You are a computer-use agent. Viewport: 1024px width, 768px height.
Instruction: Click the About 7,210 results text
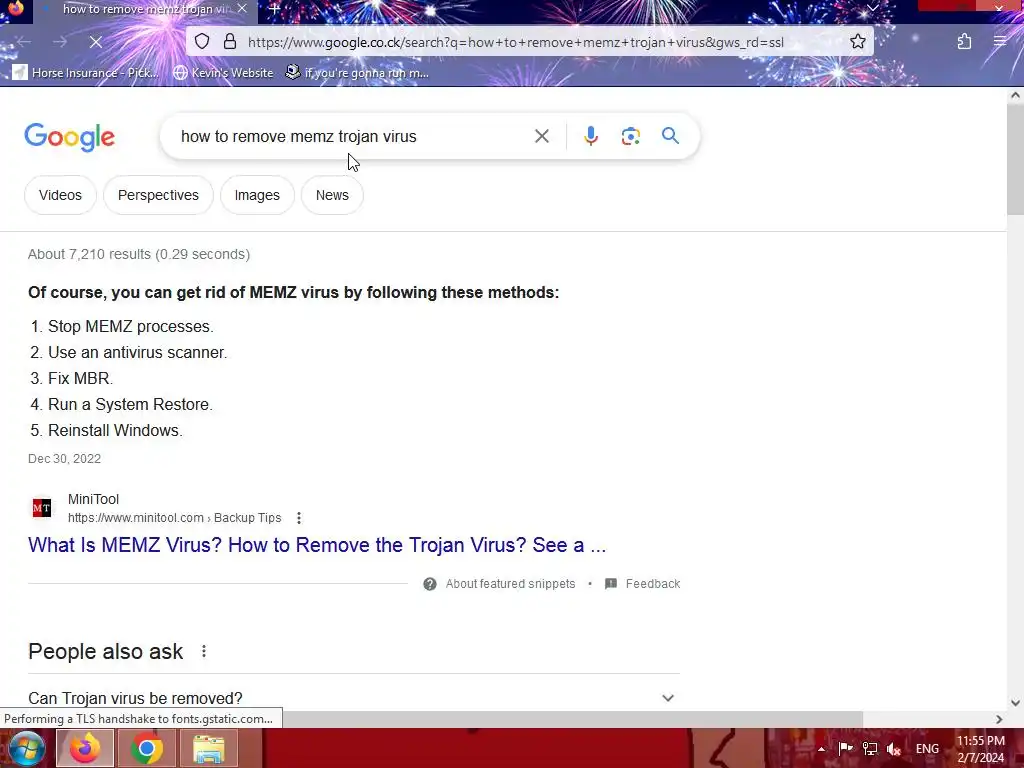[x=138, y=254]
